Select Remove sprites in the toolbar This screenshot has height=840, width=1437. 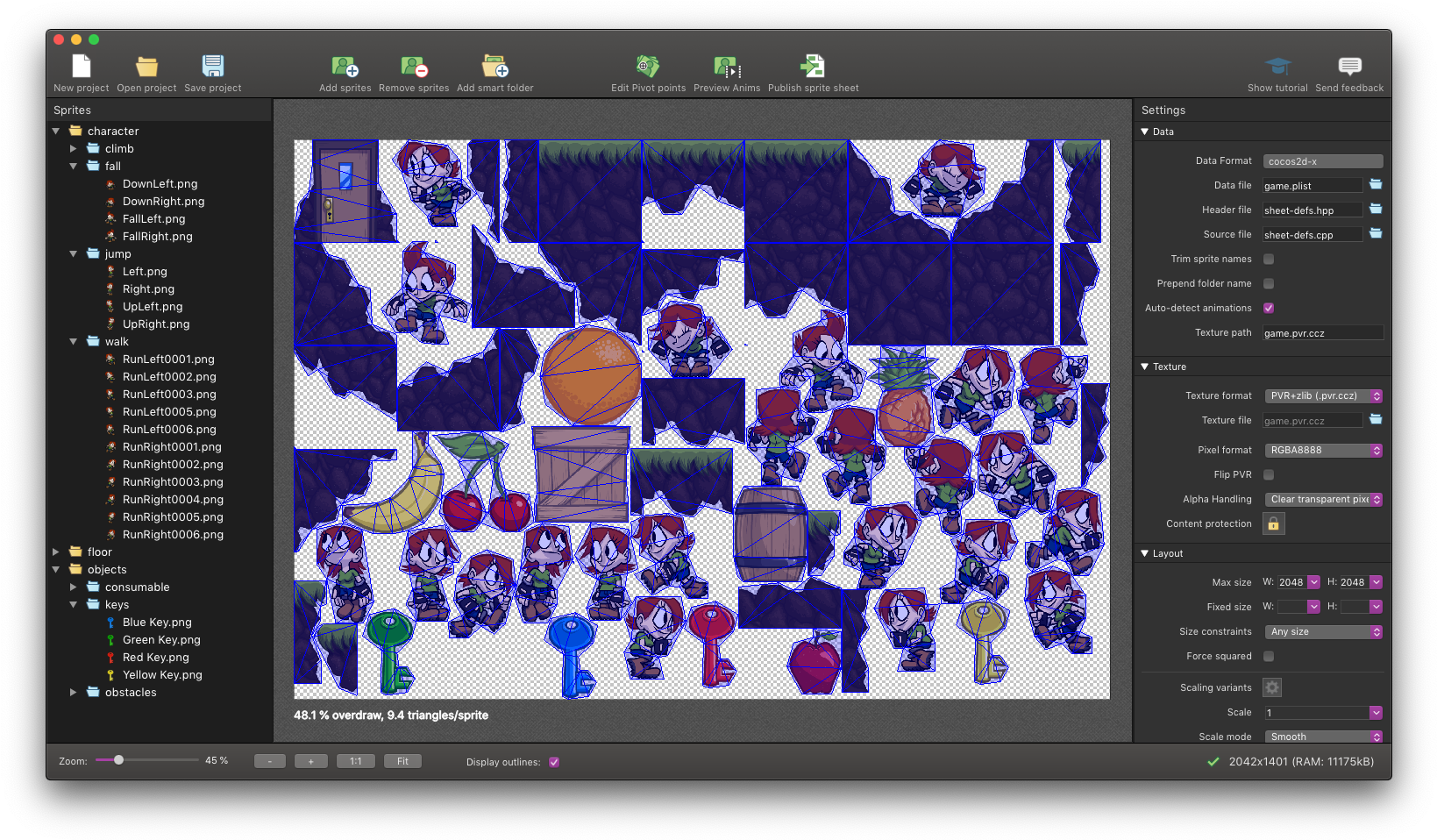pos(413,66)
